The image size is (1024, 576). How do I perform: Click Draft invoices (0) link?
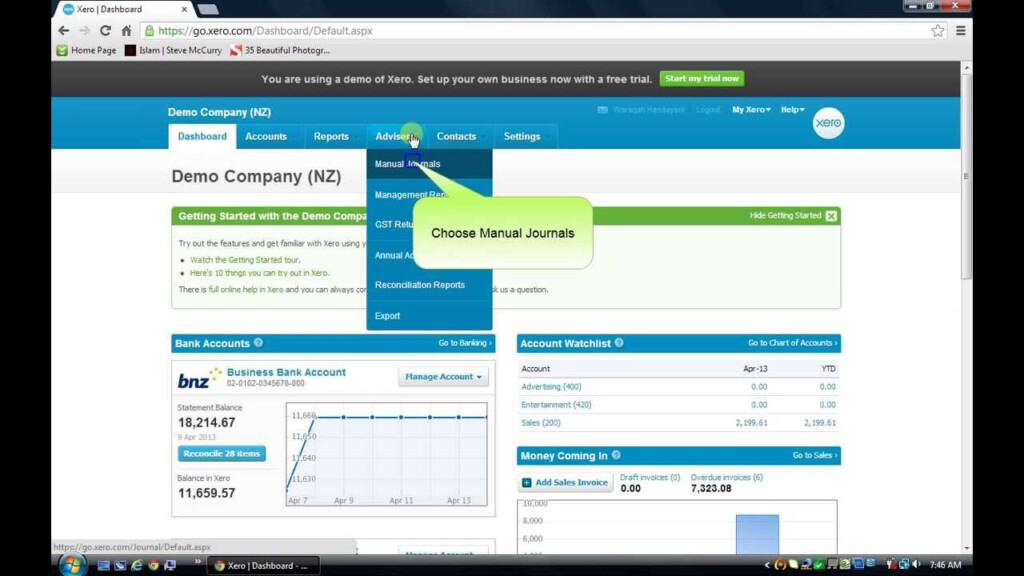coord(650,477)
